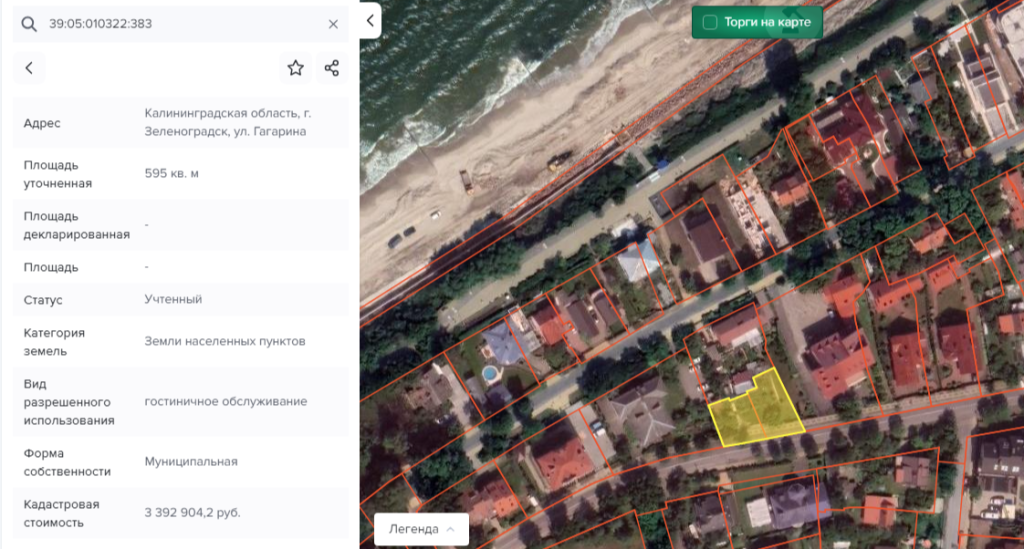The image size is (1024, 549).
Task: Click the '595 кв. м' area value
Action: (172, 174)
